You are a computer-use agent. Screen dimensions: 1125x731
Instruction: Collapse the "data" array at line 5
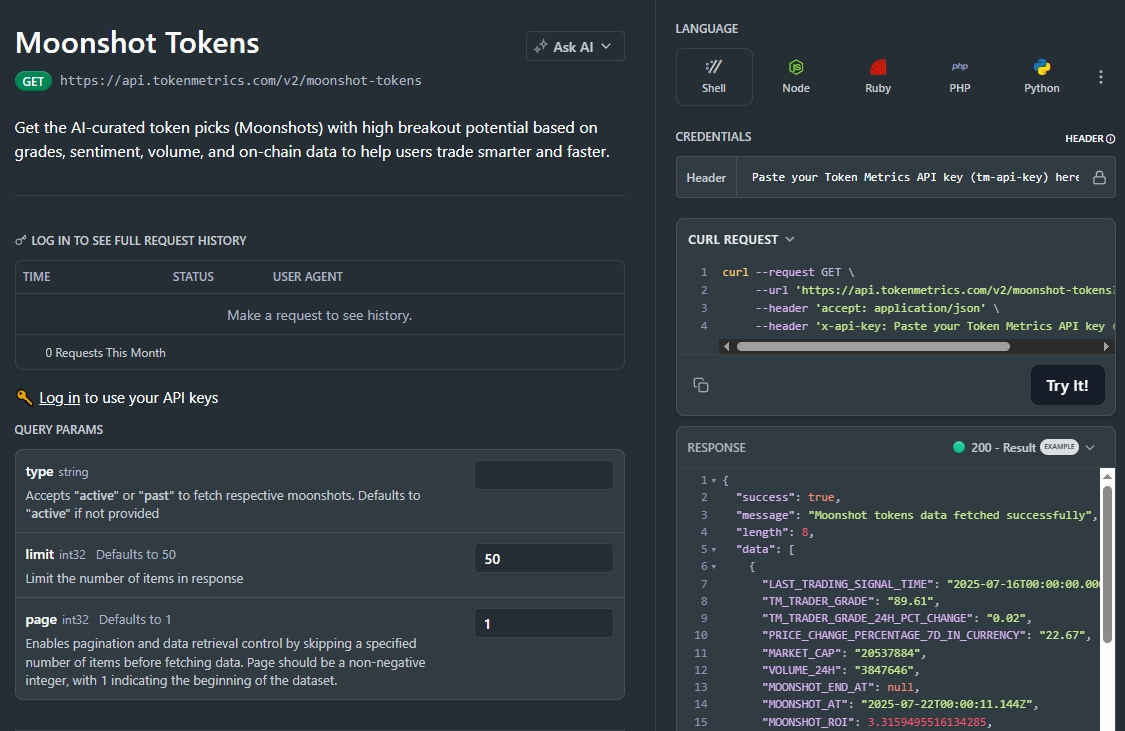point(713,550)
